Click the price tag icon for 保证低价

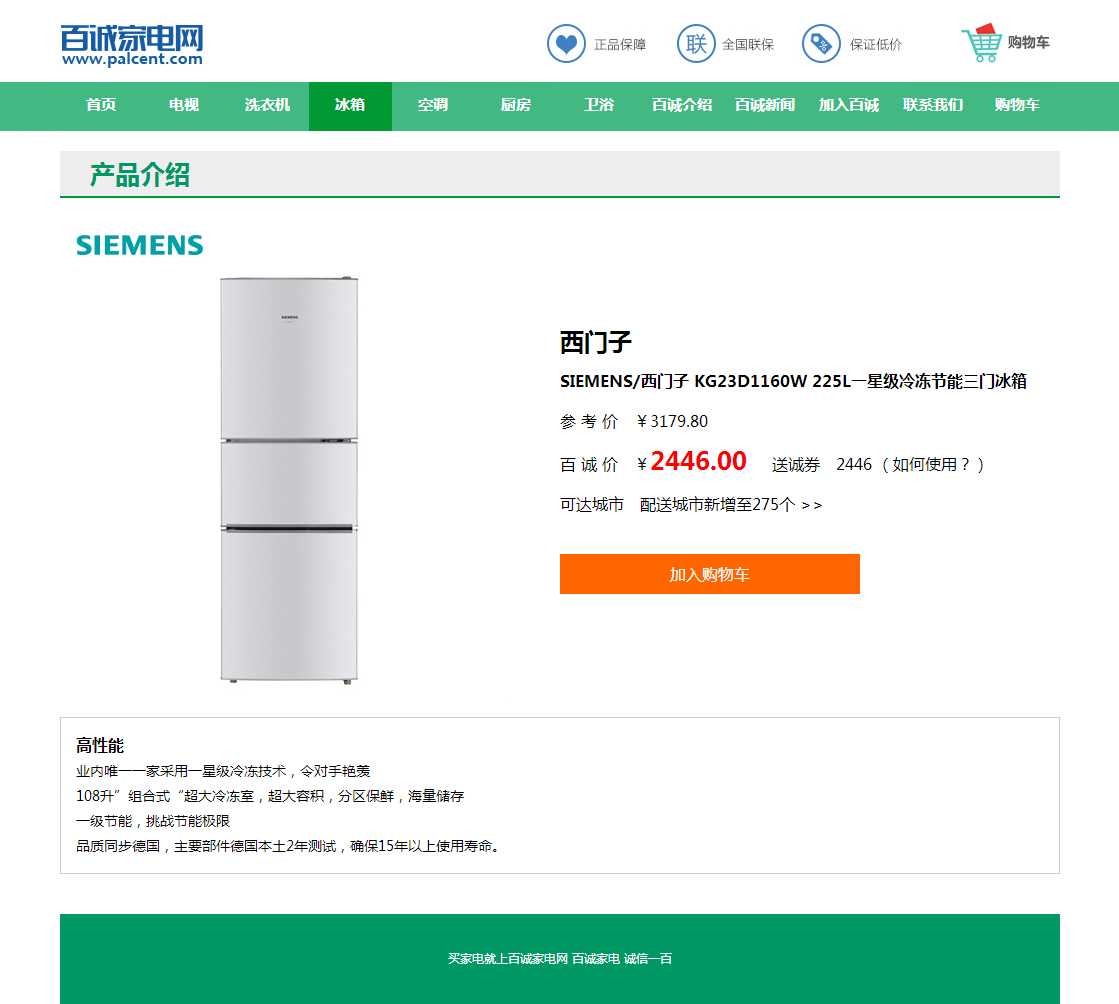click(x=821, y=44)
